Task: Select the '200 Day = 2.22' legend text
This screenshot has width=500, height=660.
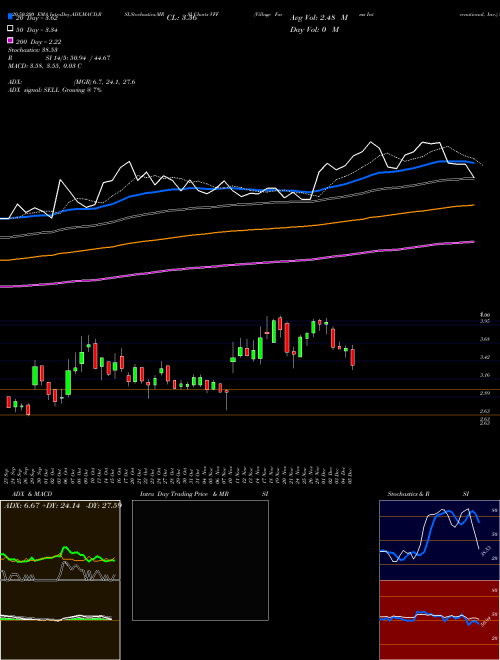Action: pos(38,42)
